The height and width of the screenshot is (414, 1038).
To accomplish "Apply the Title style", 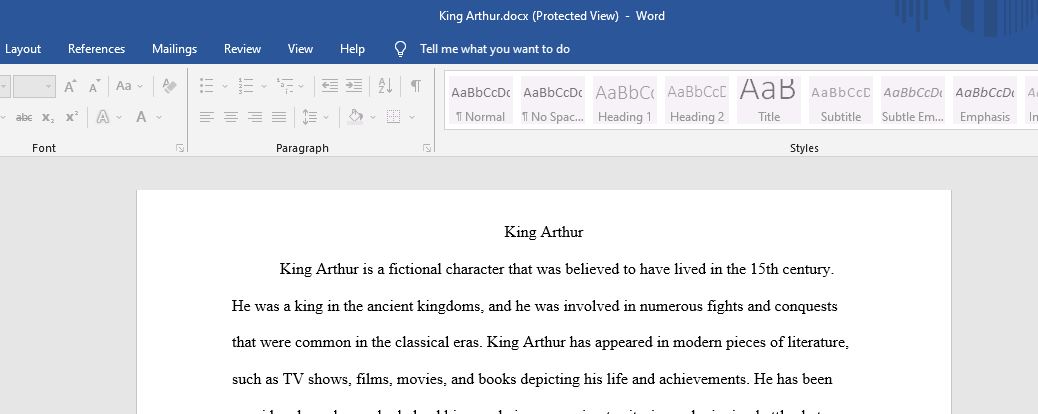I will 769,100.
